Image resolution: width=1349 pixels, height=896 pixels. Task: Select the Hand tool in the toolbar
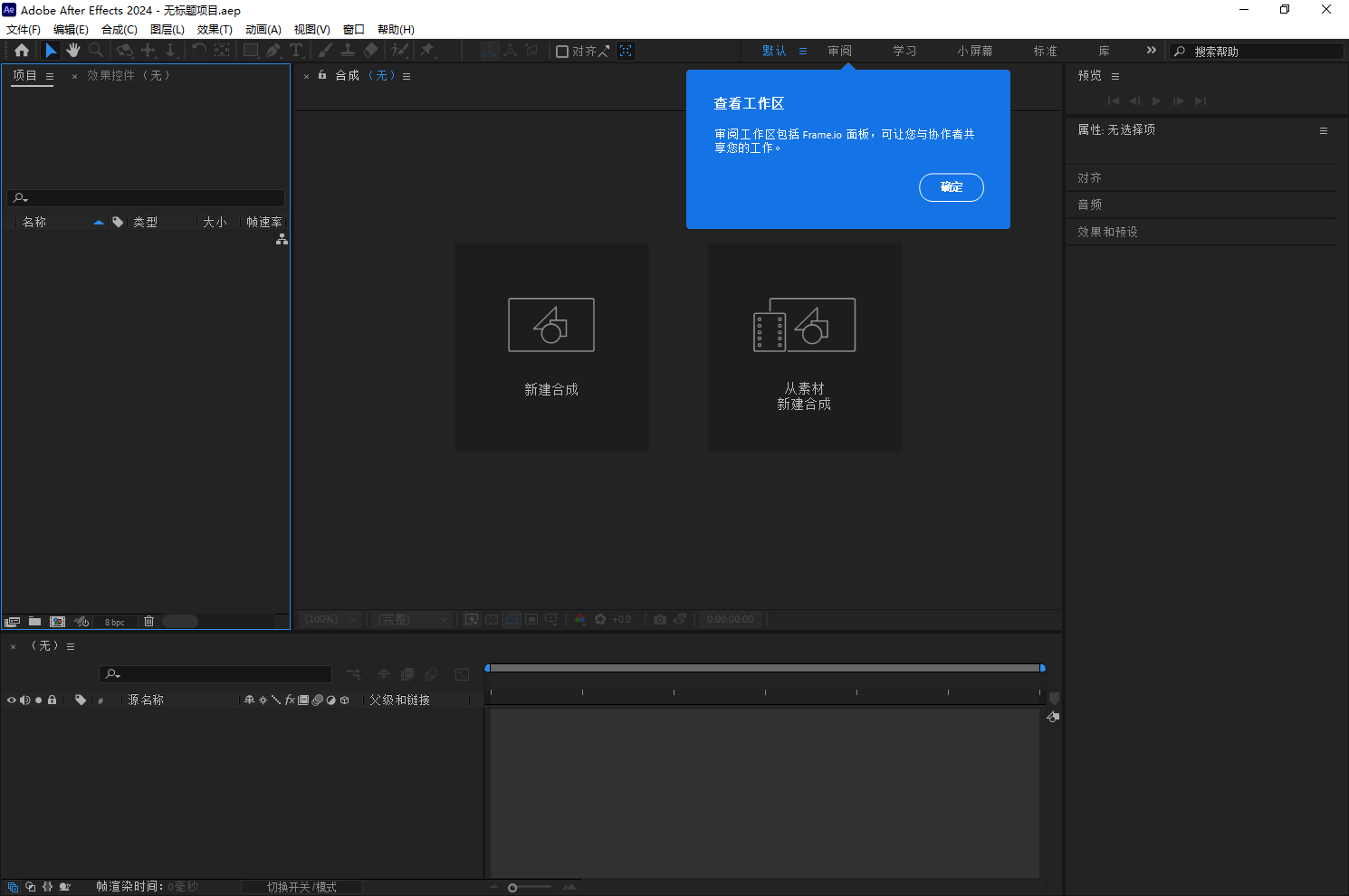coord(72,51)
